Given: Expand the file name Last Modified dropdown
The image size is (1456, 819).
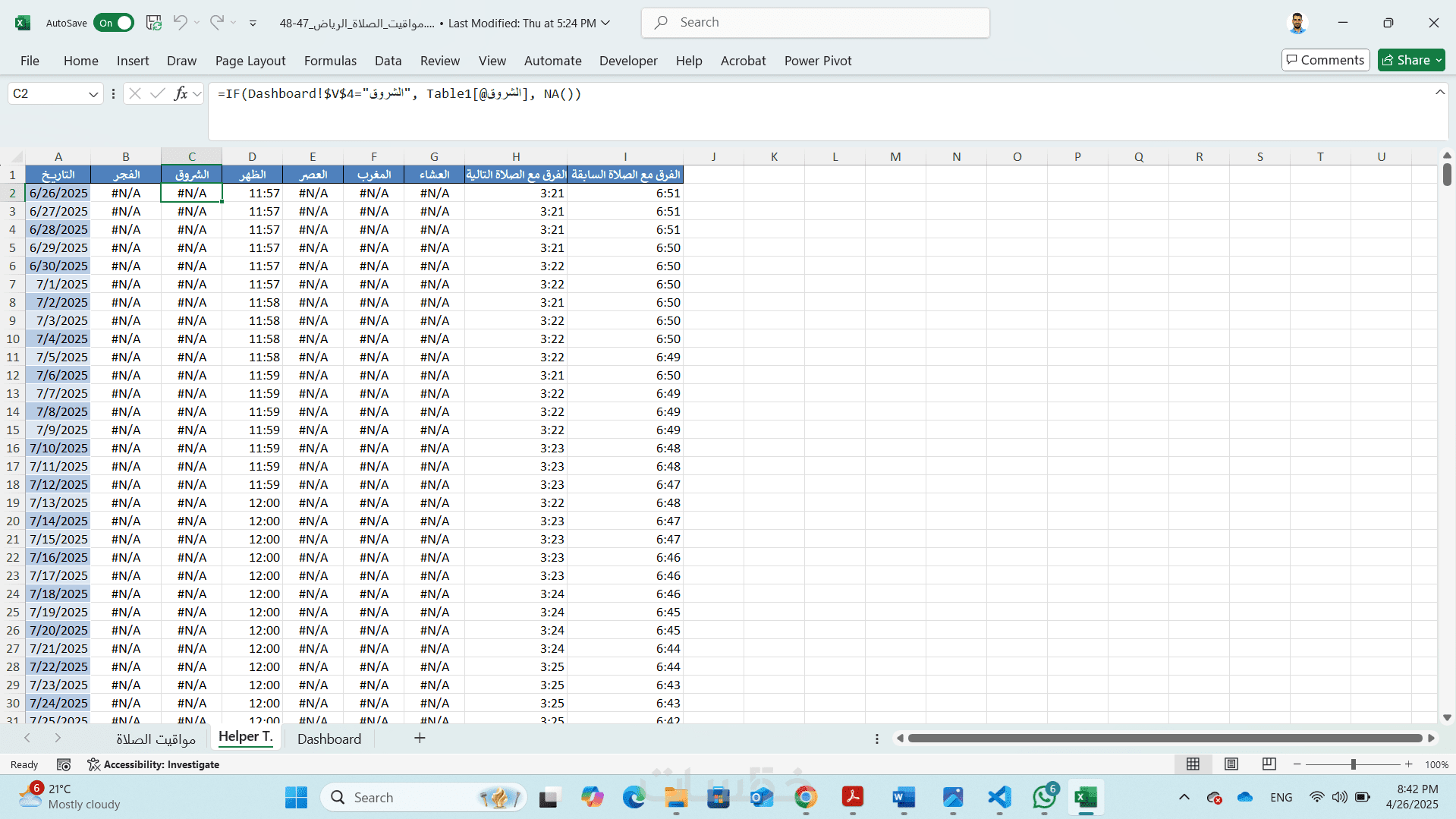Looking at the screenshot, I should pos(605,23).
